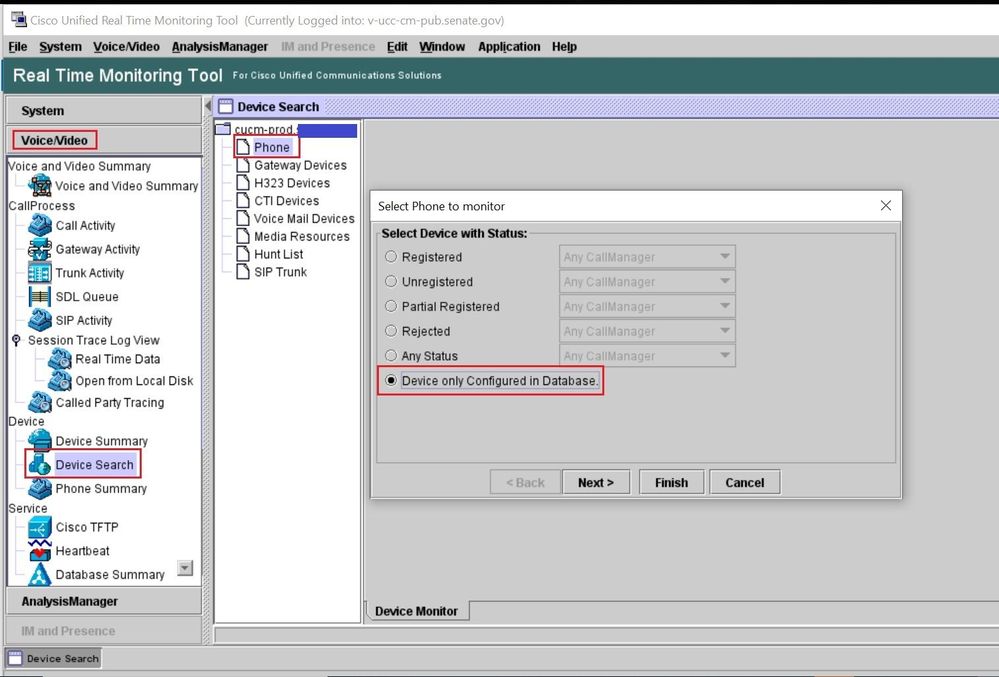Select the Rejected radio button
Screen dimensions: 999x677
click(x=391, y=331)
